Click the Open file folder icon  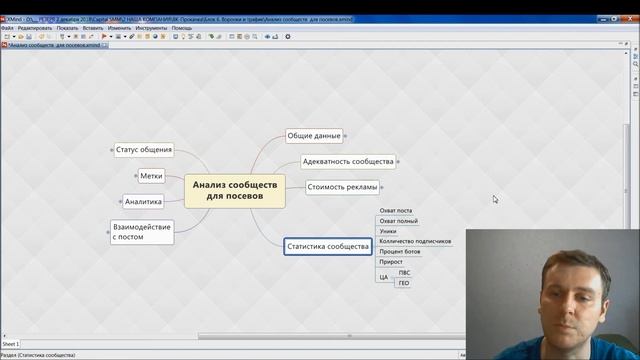21,37
